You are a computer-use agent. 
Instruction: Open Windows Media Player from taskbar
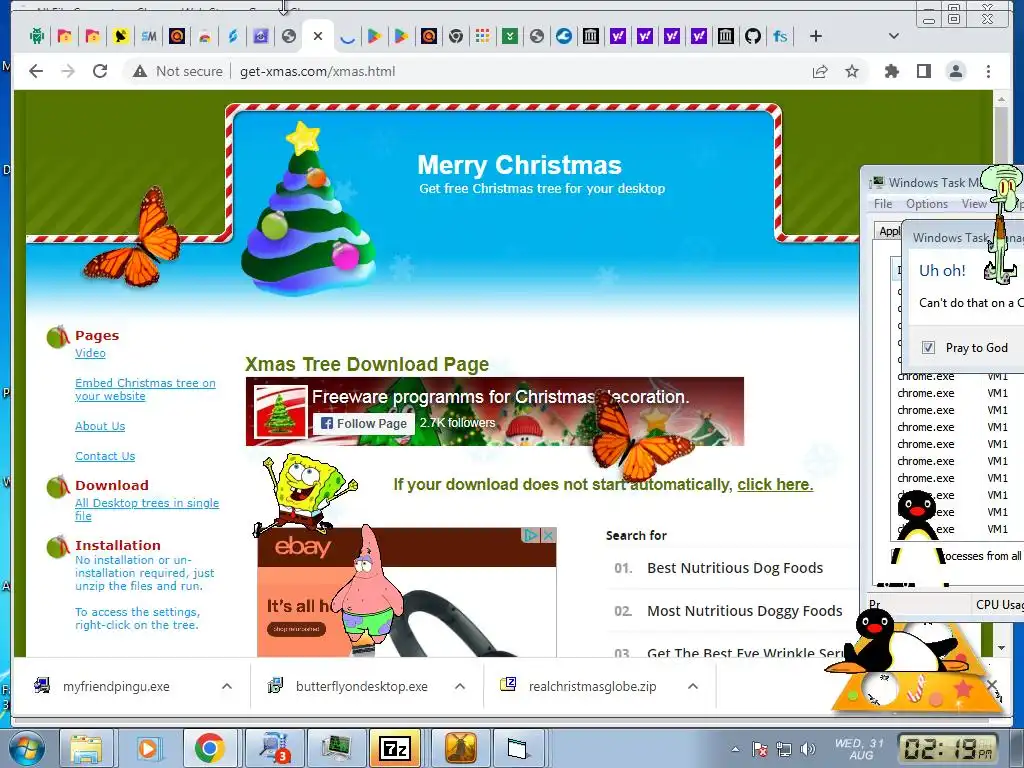148,748
